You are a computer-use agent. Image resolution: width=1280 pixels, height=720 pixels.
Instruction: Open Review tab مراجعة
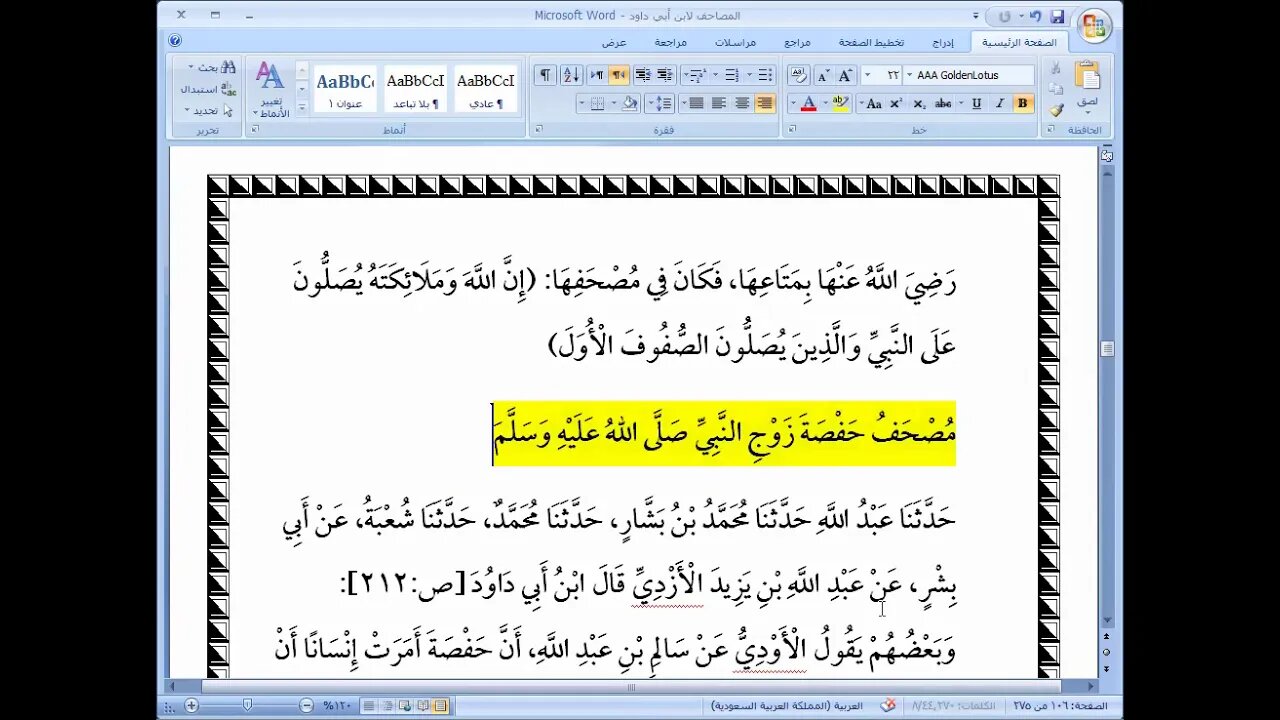coord(670,42)
